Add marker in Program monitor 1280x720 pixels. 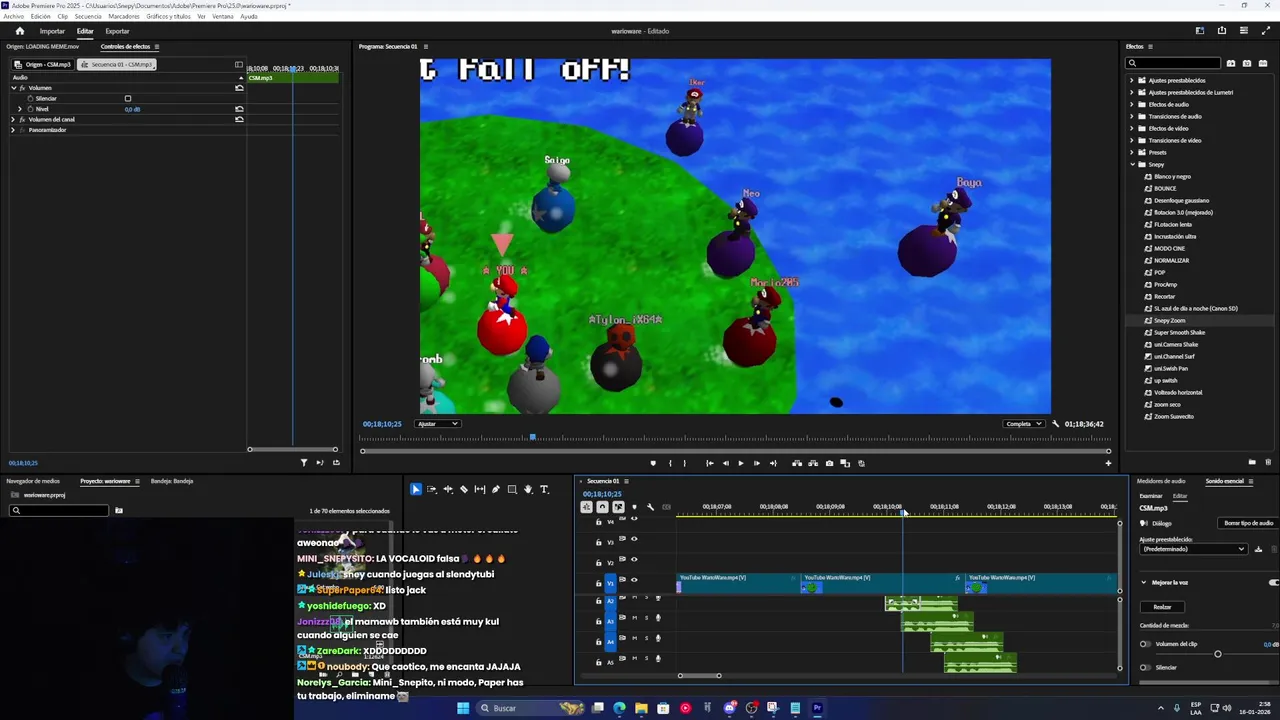pos(653,463)
